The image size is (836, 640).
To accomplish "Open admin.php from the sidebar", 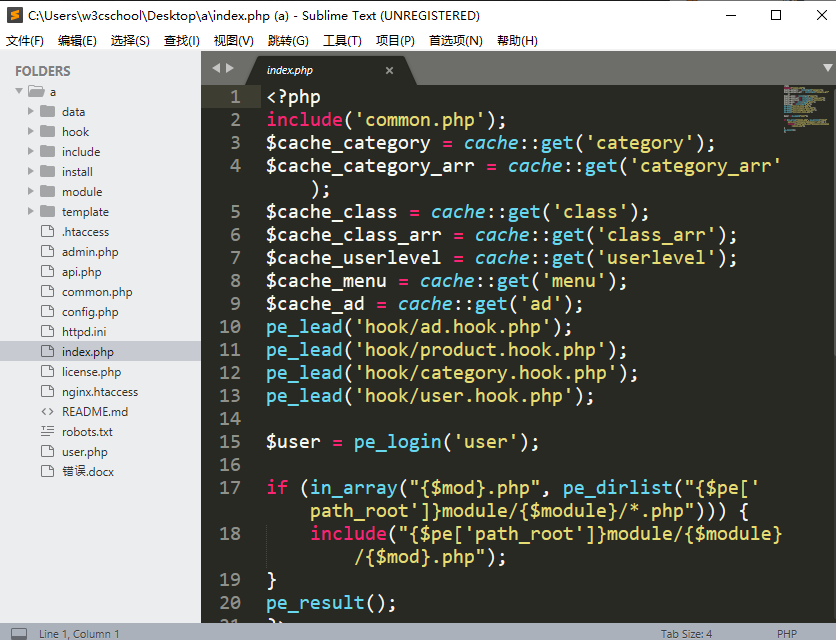I will point(90,252).
